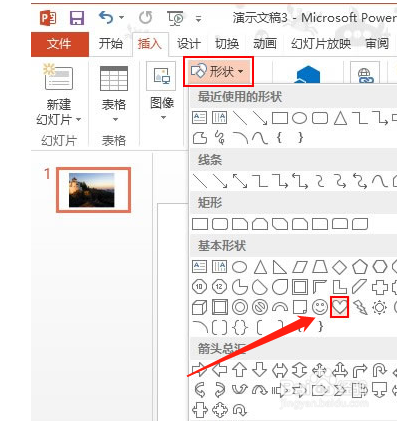Select Curved Arrow Connector in 线条

click(340, 180)
